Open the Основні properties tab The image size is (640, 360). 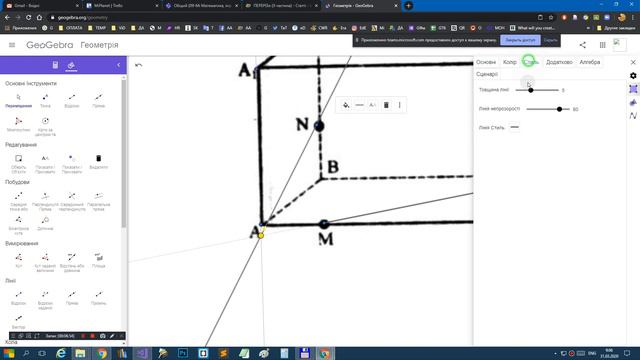point(486,62)
